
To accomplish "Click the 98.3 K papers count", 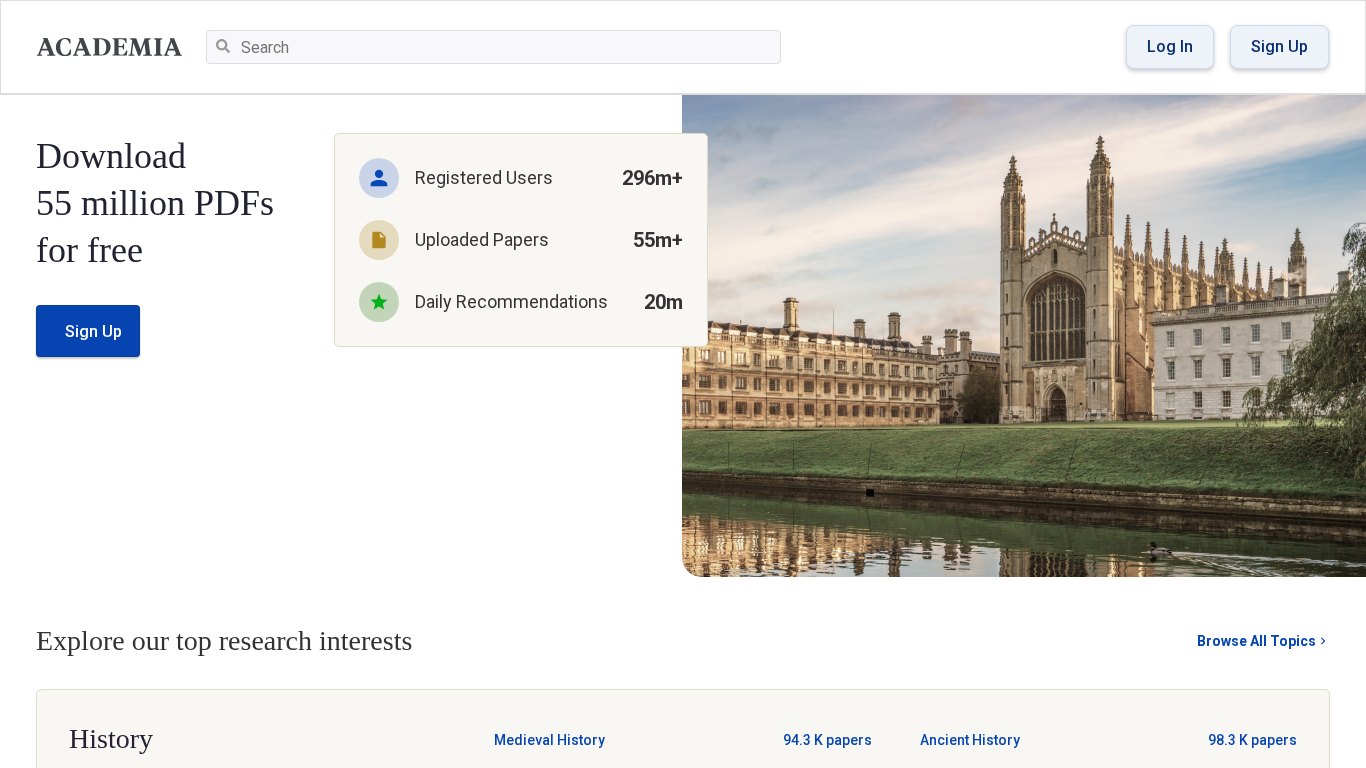I will coord(1252,740).
